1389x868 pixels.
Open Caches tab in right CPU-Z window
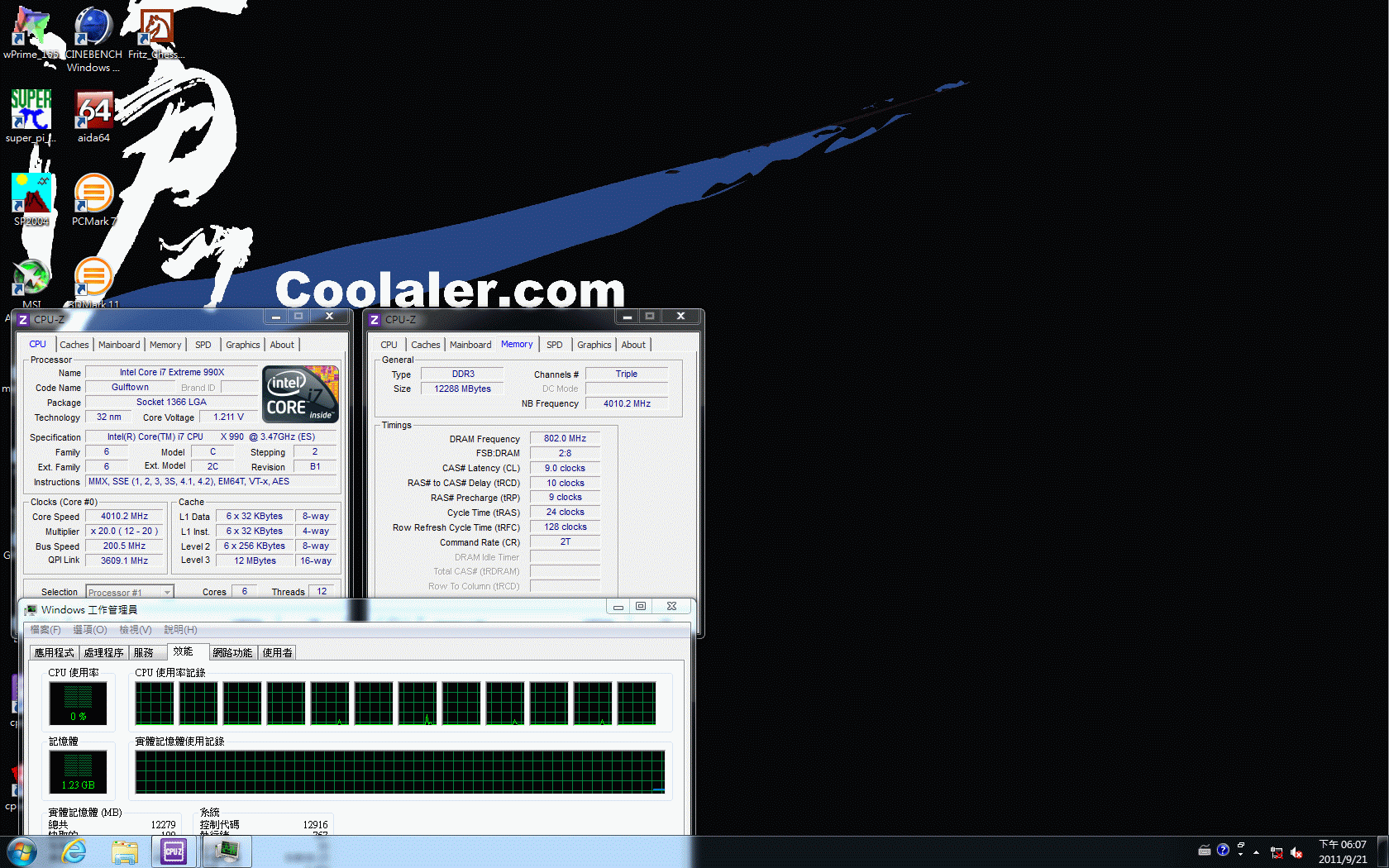[425, 345]
